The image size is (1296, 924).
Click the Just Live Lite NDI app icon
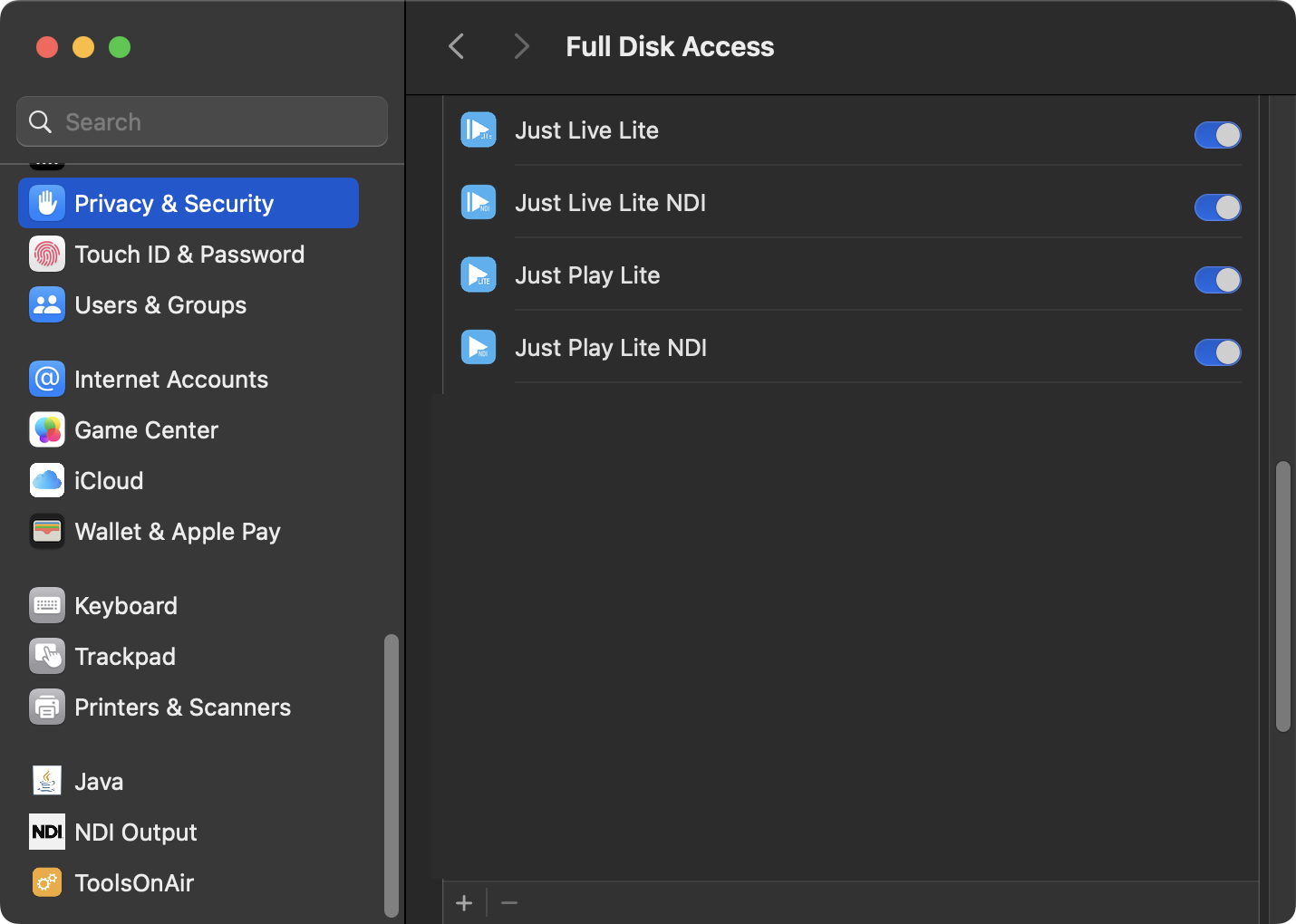pyautogui.click(x=479, y=202)
